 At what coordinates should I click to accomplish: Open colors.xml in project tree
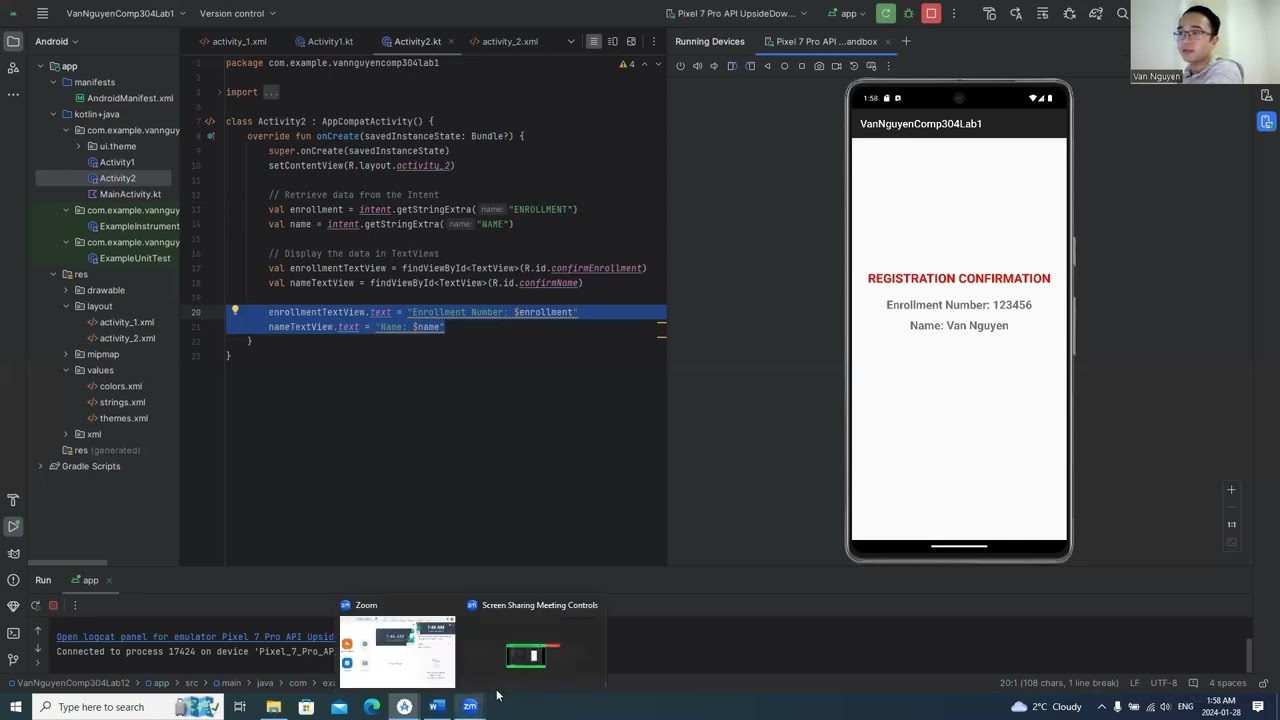click(x=120, y=386)
